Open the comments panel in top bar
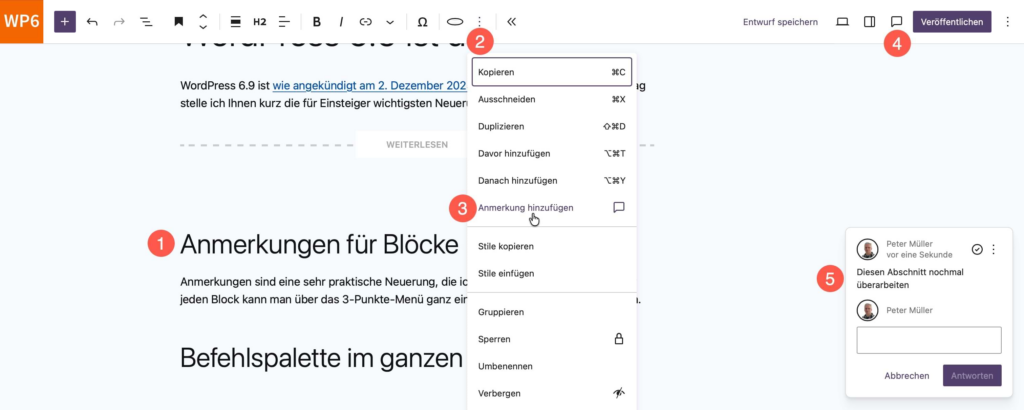The image size is (1024, 410). 897,21
